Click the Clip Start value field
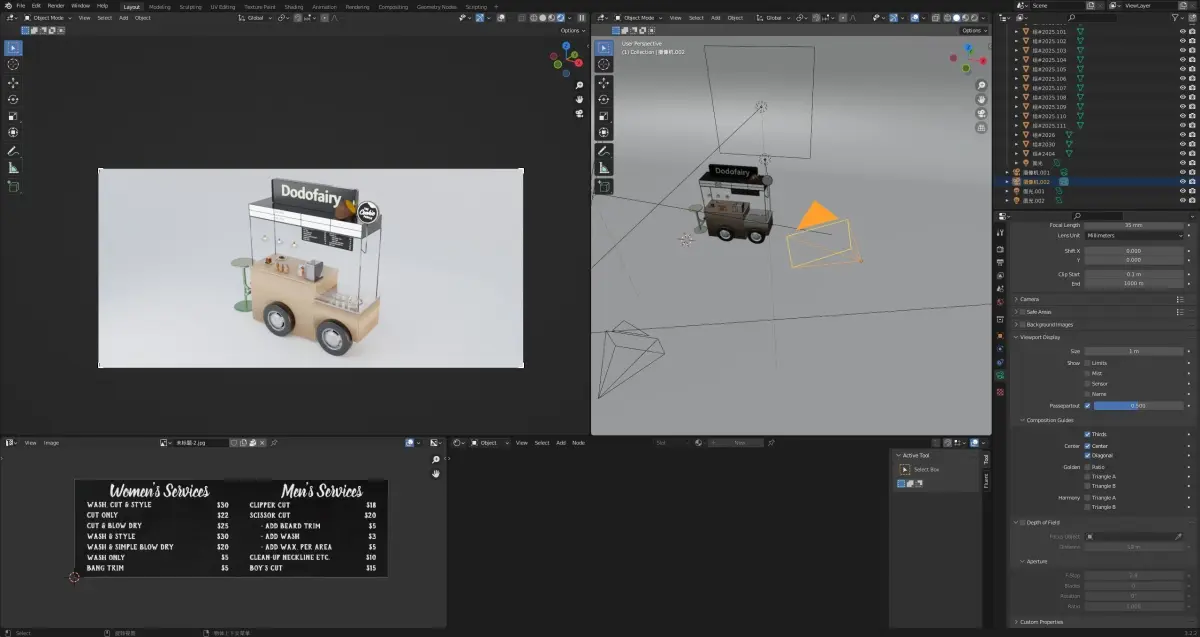 [x=1134, y=274]
